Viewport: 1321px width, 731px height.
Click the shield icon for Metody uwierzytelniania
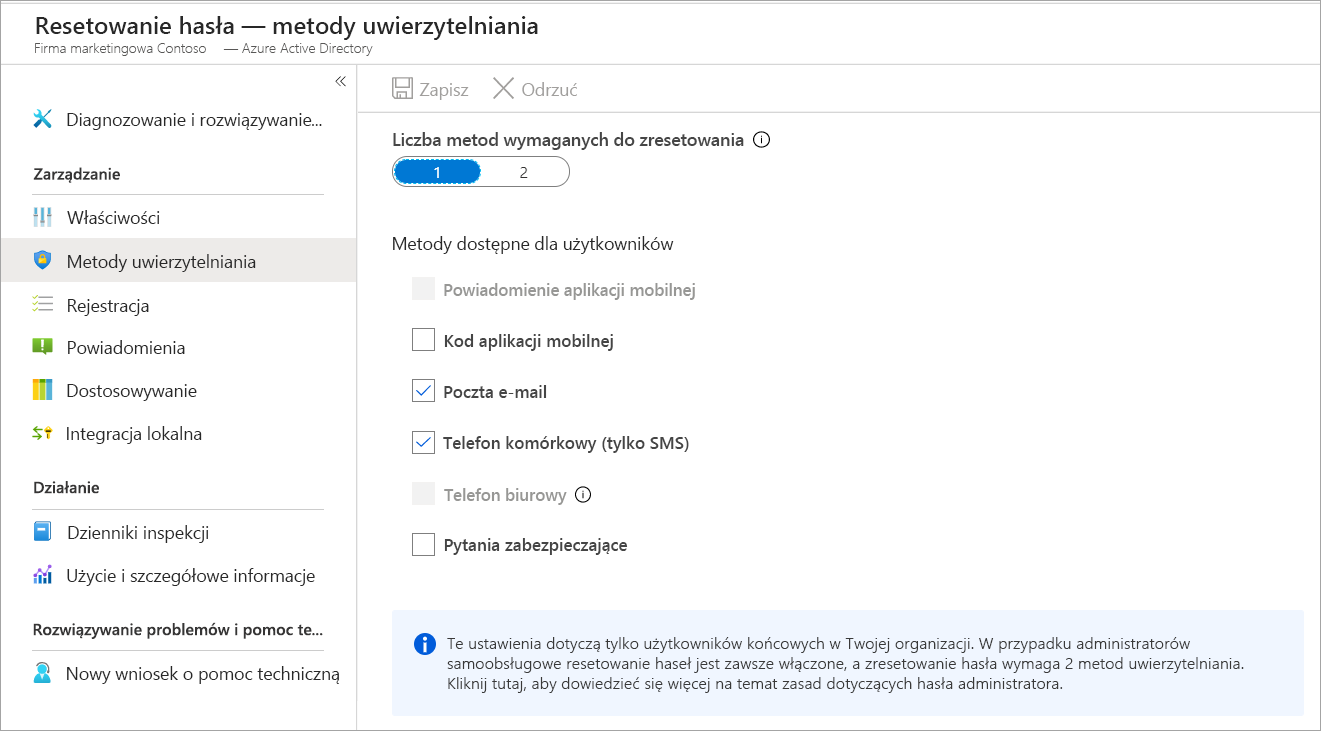(42, 260)
